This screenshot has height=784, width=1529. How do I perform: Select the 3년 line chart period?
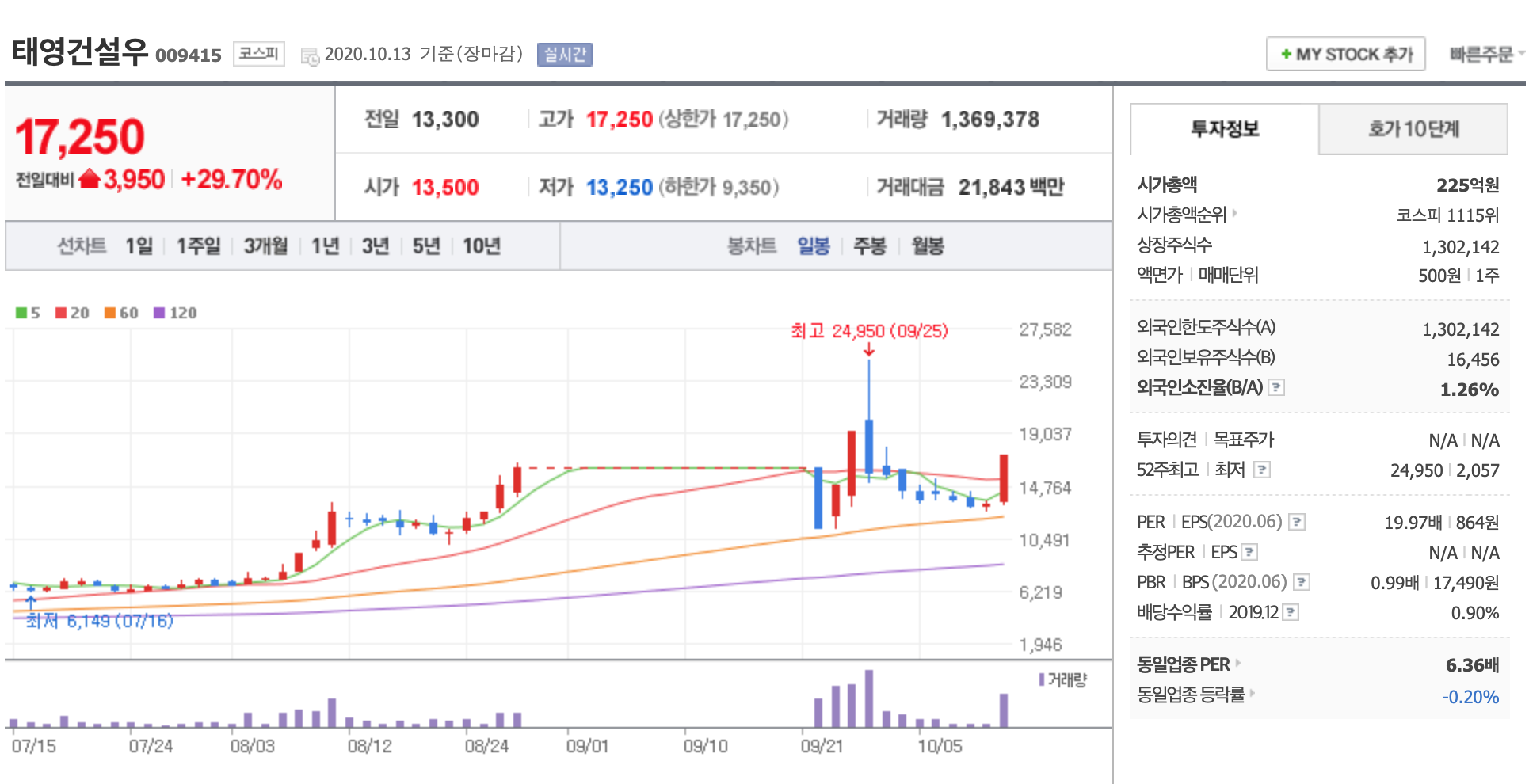point(376,245)
